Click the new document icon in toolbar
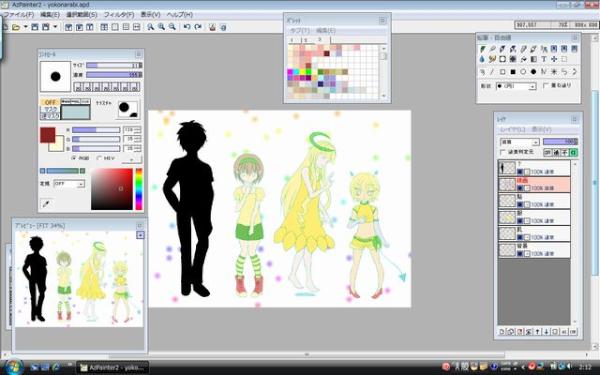600x375 pixels. click(5, 27)
